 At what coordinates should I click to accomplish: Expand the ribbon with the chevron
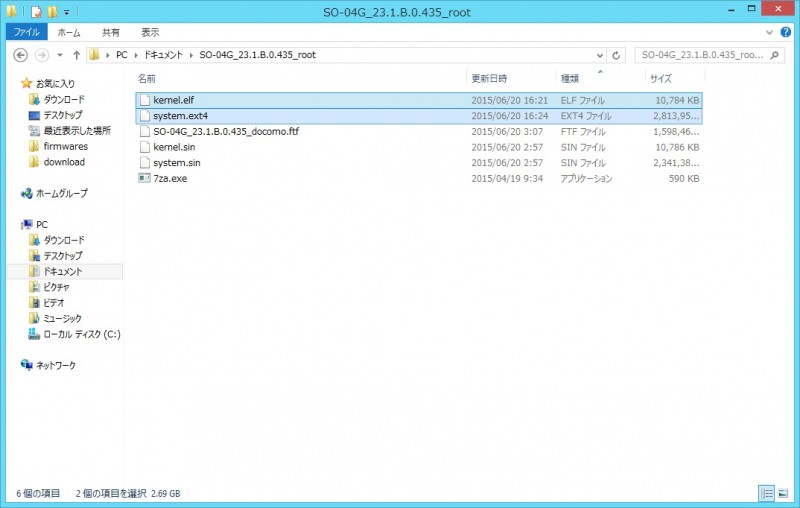coord(769,32)
